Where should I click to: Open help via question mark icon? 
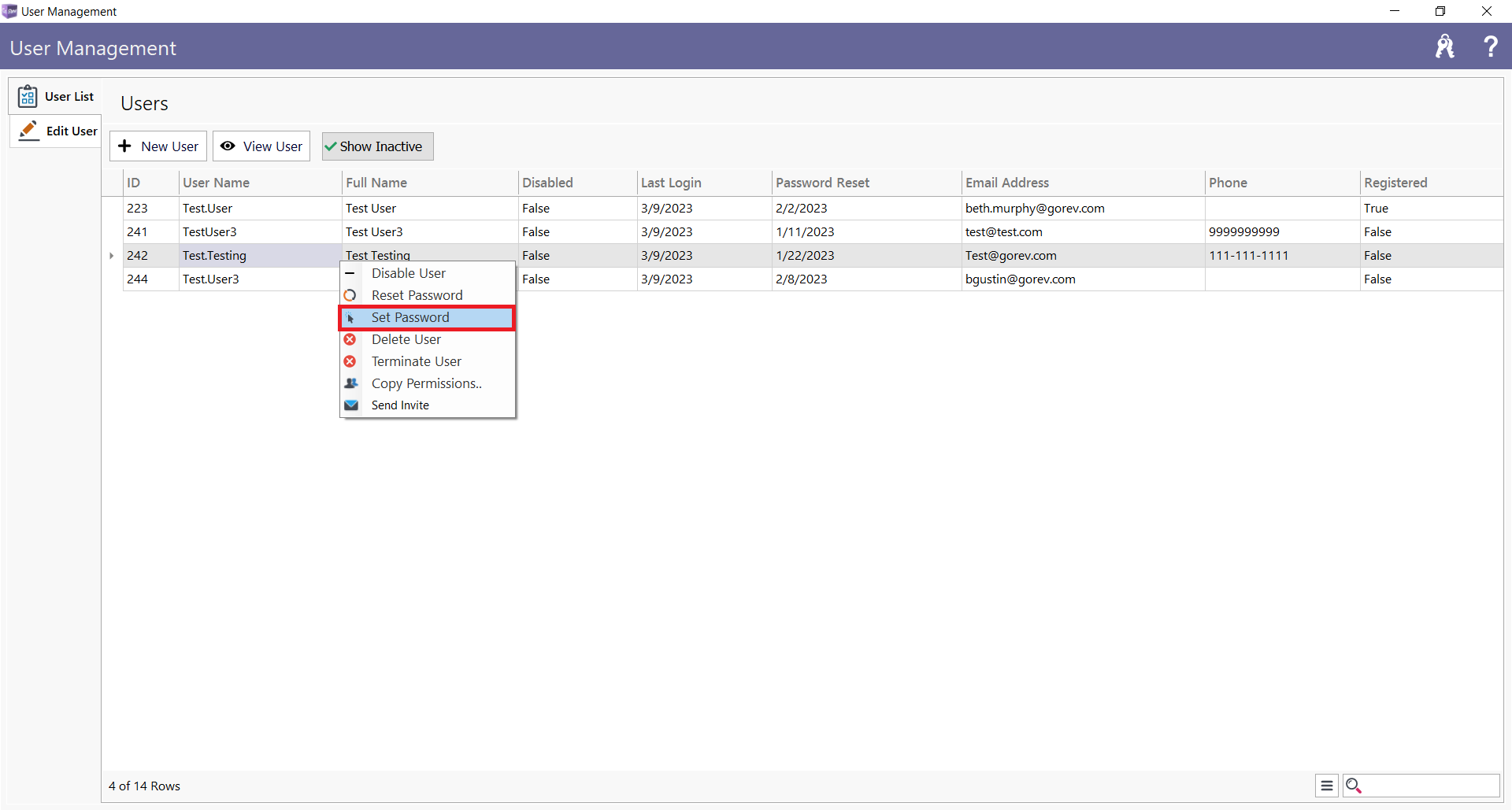click(x=1490, y=46)
